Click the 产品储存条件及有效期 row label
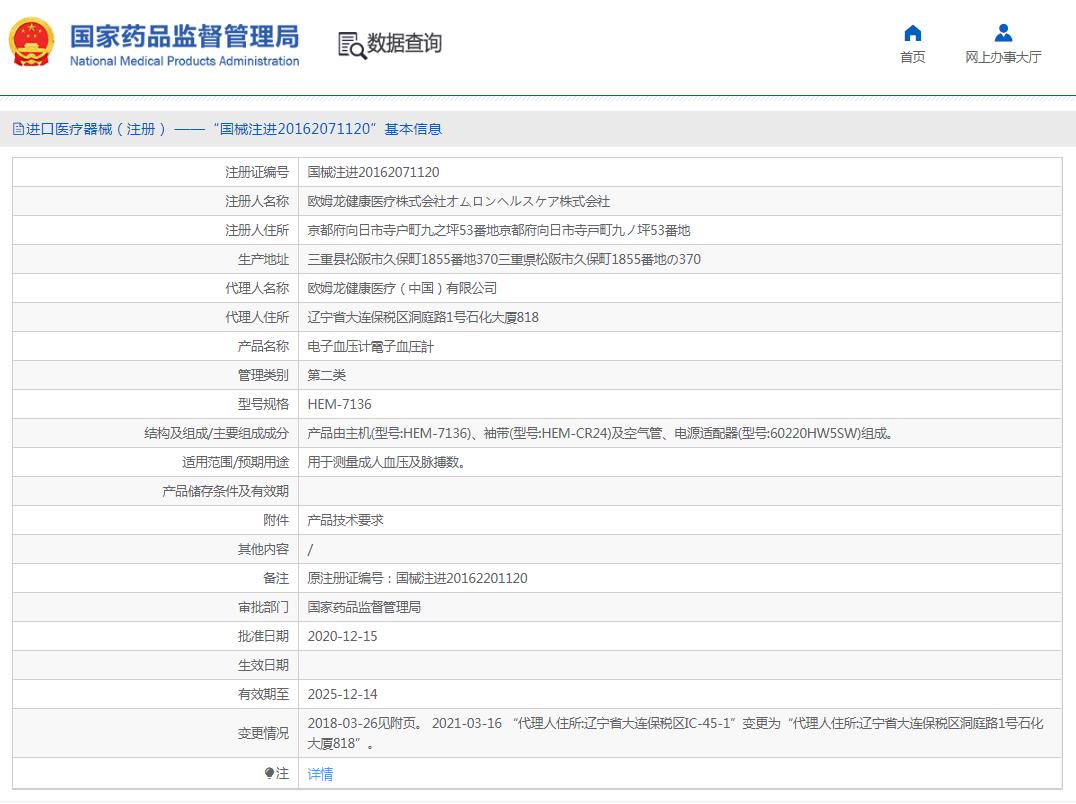 [x=225, y=491]
